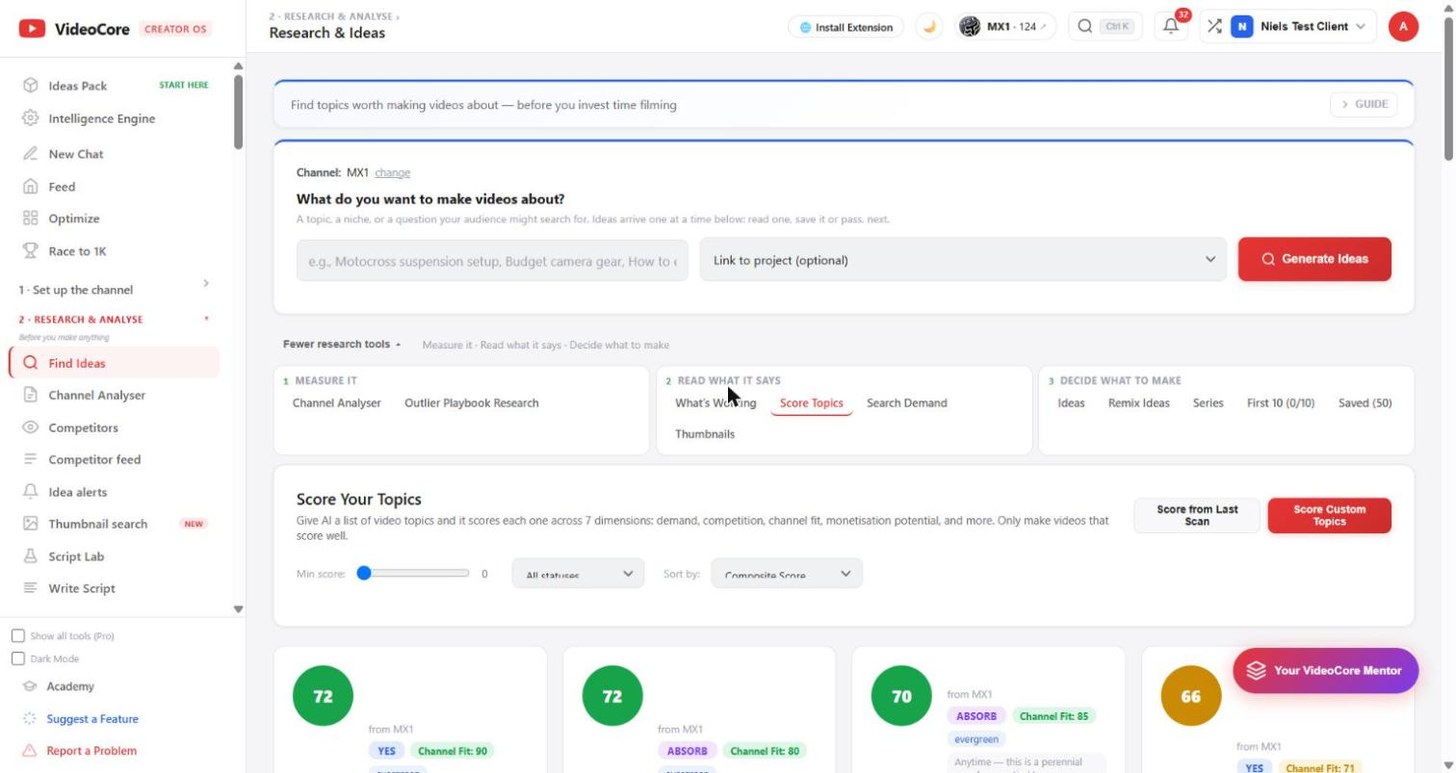The width and height of the screenshot is (1456, 773).
Task: Open Ideas Pack box icon
Action: (x=30, y=86)
